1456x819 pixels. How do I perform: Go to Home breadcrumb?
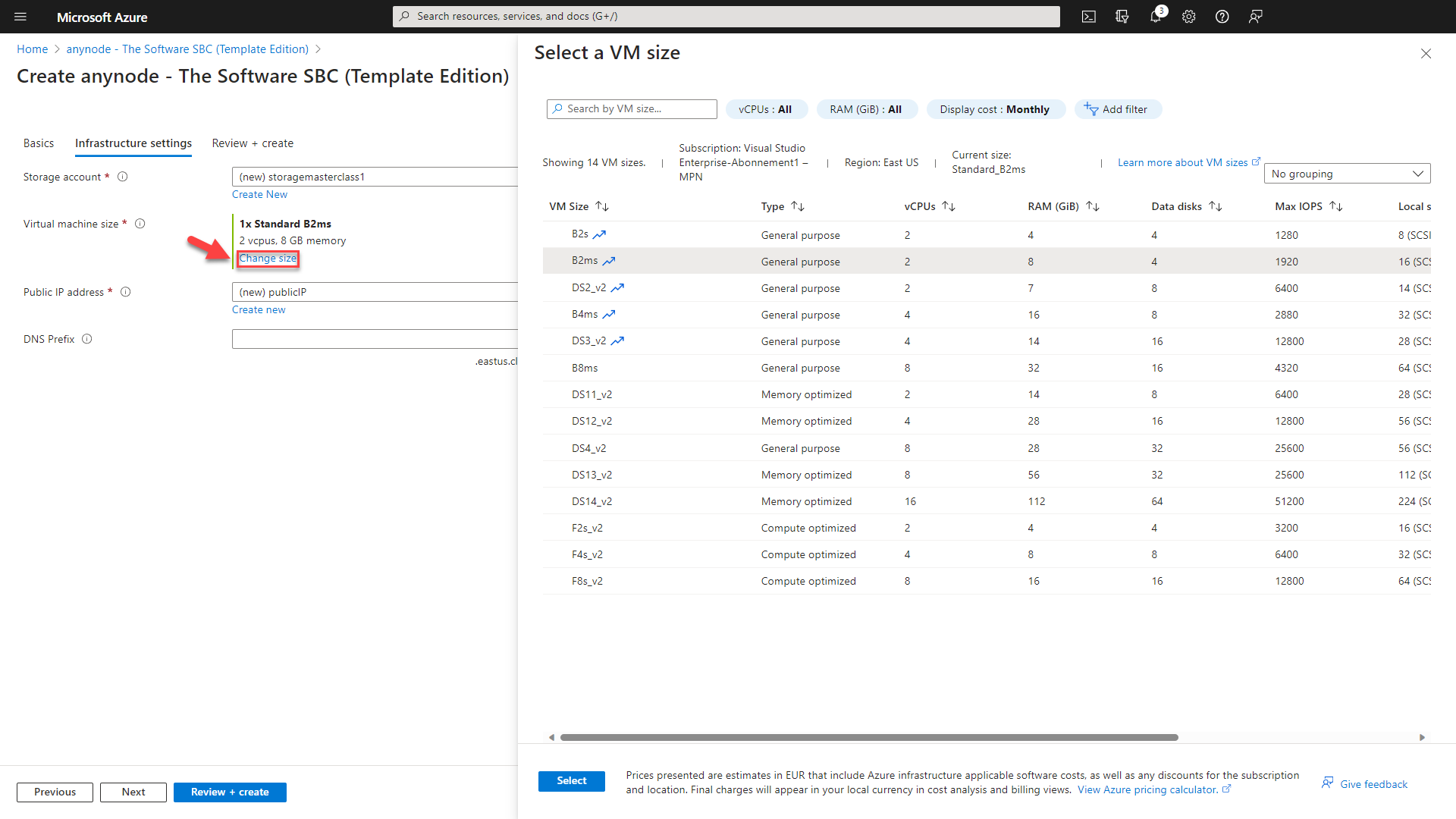point(33,49)
